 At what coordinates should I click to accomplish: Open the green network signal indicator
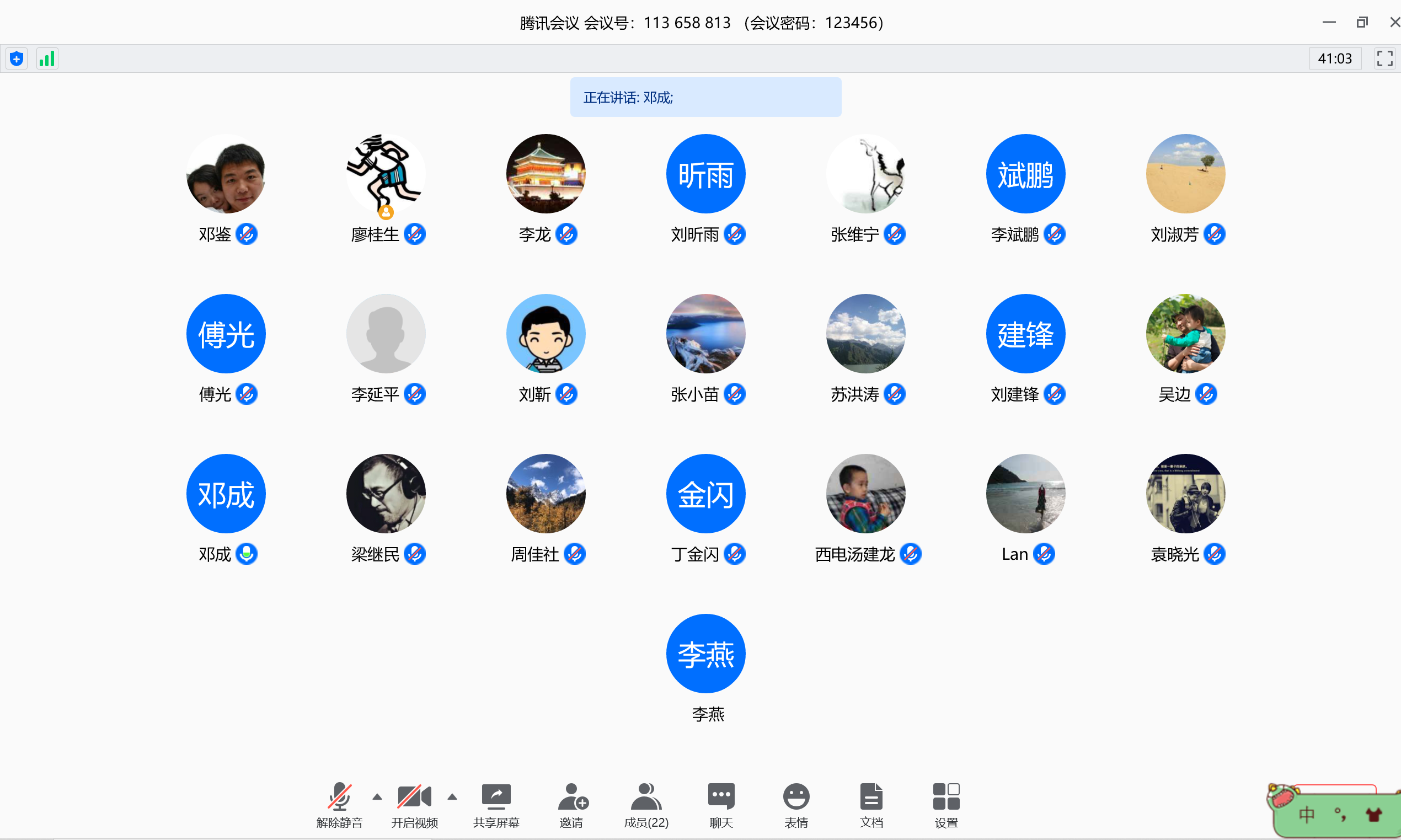pyautogui.click(x=47, y=58)
